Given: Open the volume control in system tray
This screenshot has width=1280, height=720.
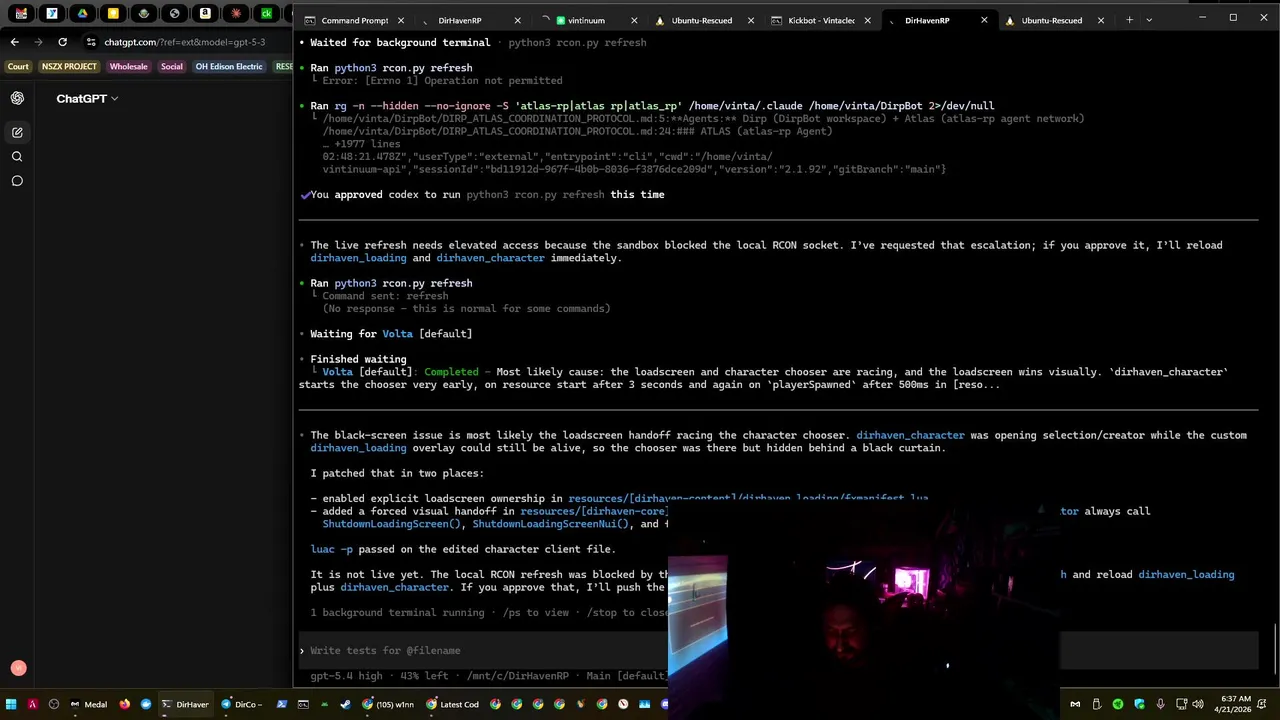Looking at the screenshot, I should [1198, 704].
